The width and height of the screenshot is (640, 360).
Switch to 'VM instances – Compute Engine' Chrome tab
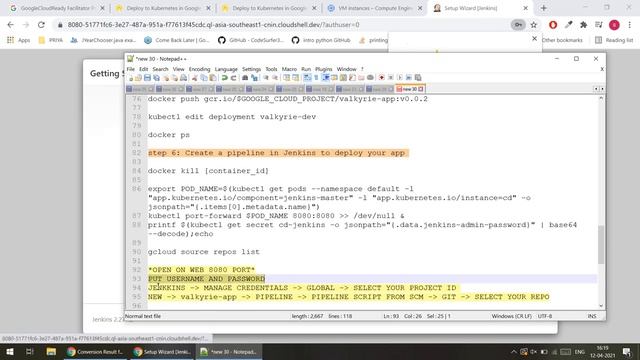coord(374,8)
